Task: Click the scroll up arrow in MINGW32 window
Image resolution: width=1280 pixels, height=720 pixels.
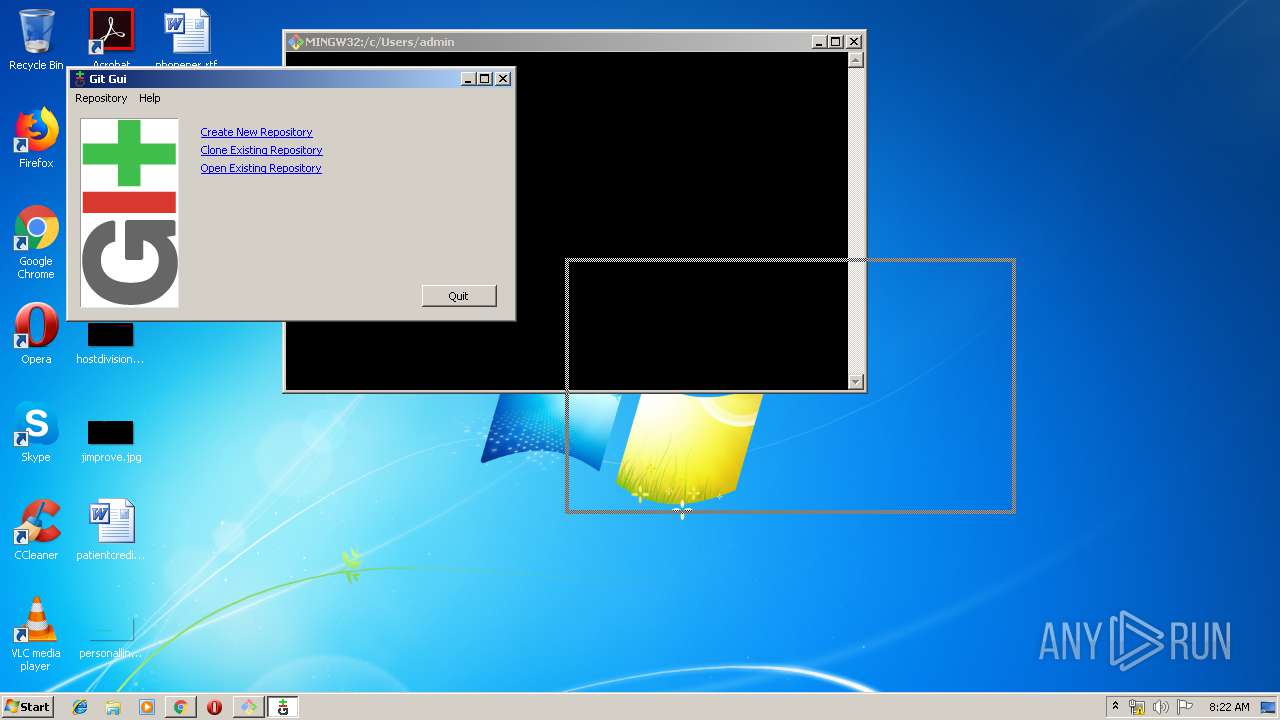Action: coord(855,60)
